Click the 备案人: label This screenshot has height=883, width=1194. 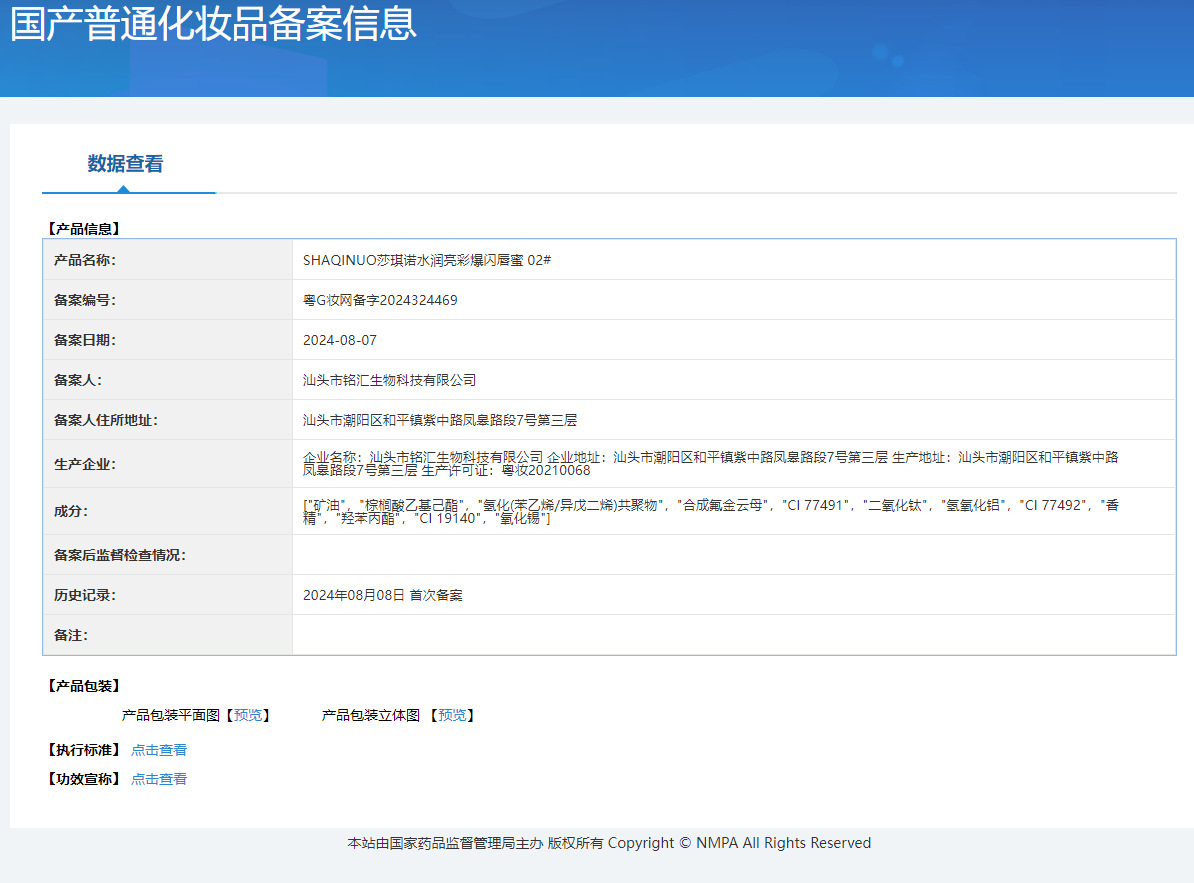click(x=78, y=380)
